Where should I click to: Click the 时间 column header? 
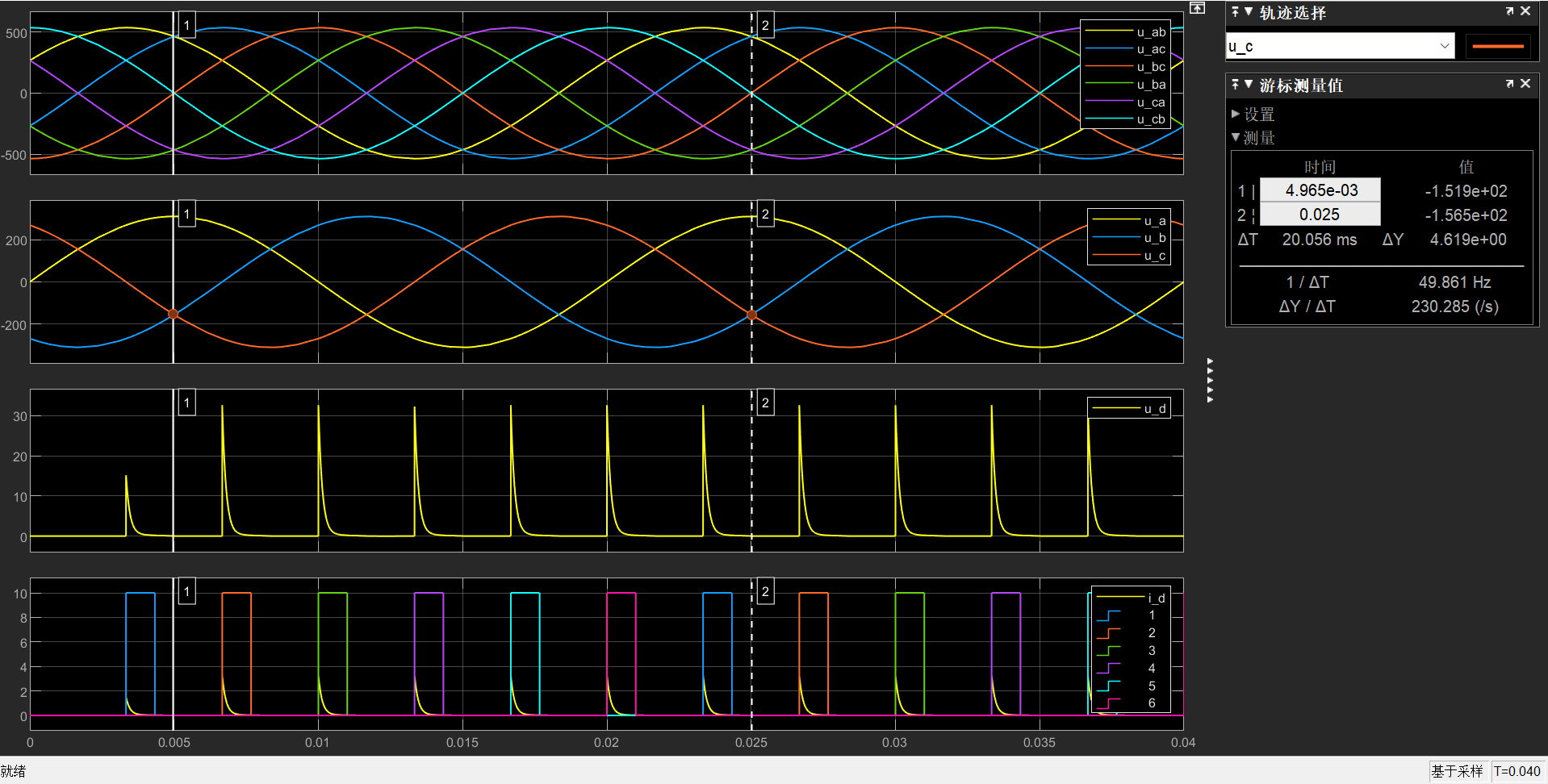tap(1320, 167)
